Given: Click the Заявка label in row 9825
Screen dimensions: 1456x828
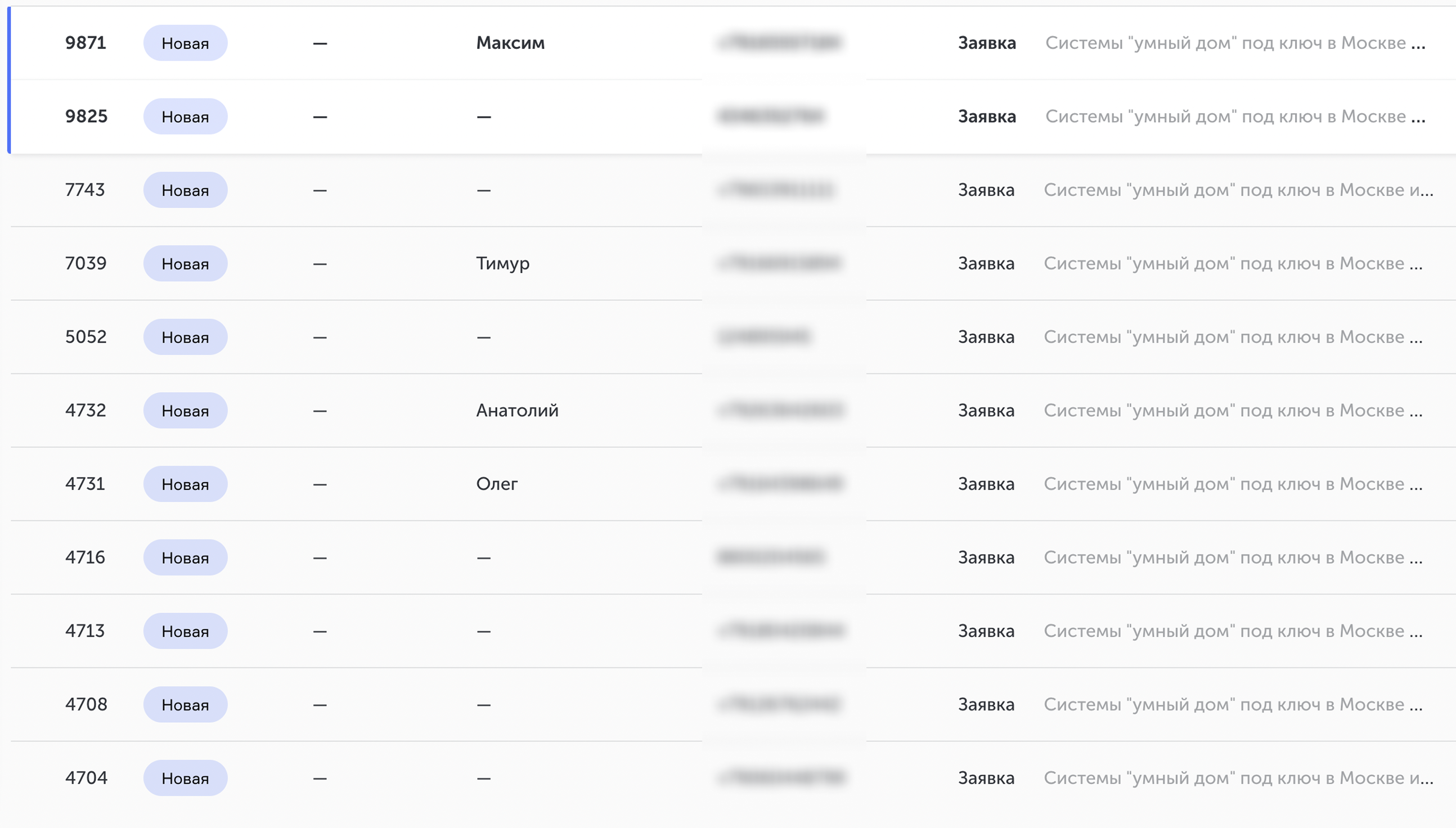Looking at the screenshot, I should point(987,116).
